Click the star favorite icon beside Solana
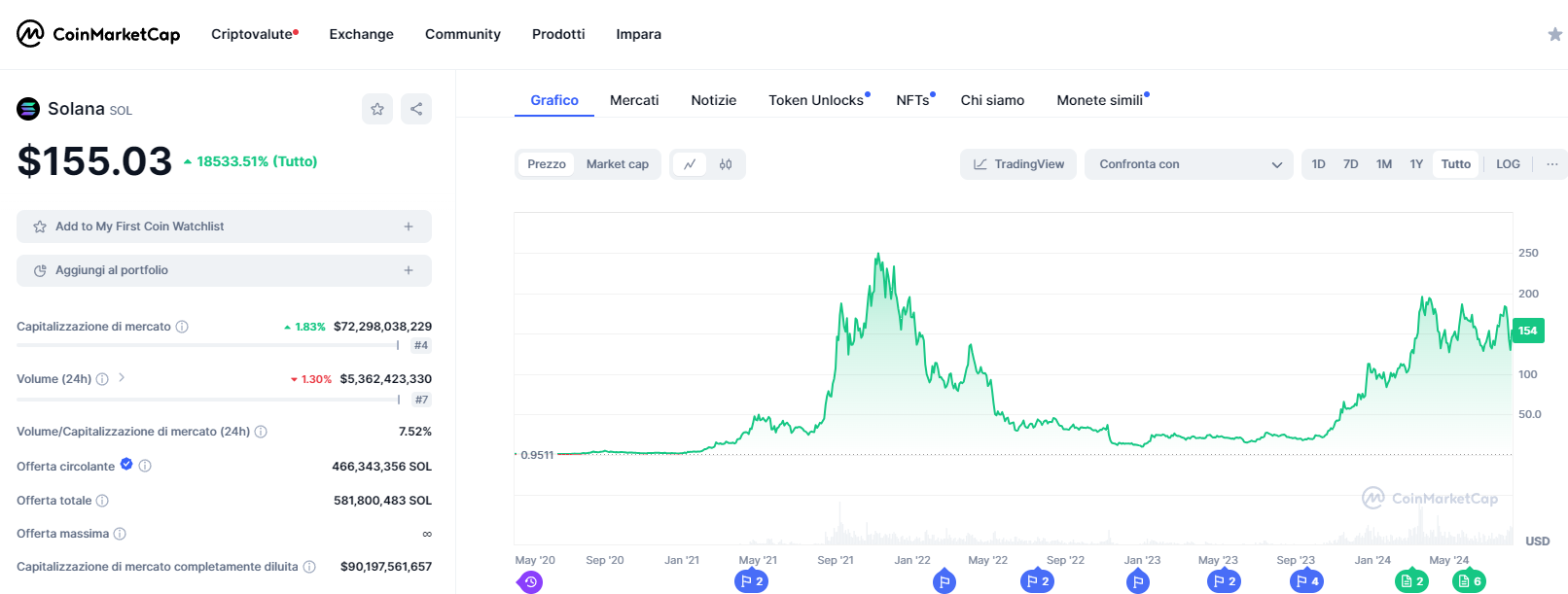The image size is (1568, 594). click(377, 109)
